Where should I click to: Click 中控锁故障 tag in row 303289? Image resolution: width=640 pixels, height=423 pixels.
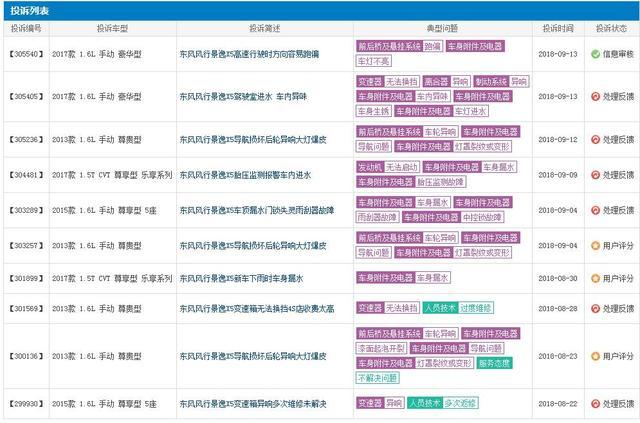[x=482, y=217]
